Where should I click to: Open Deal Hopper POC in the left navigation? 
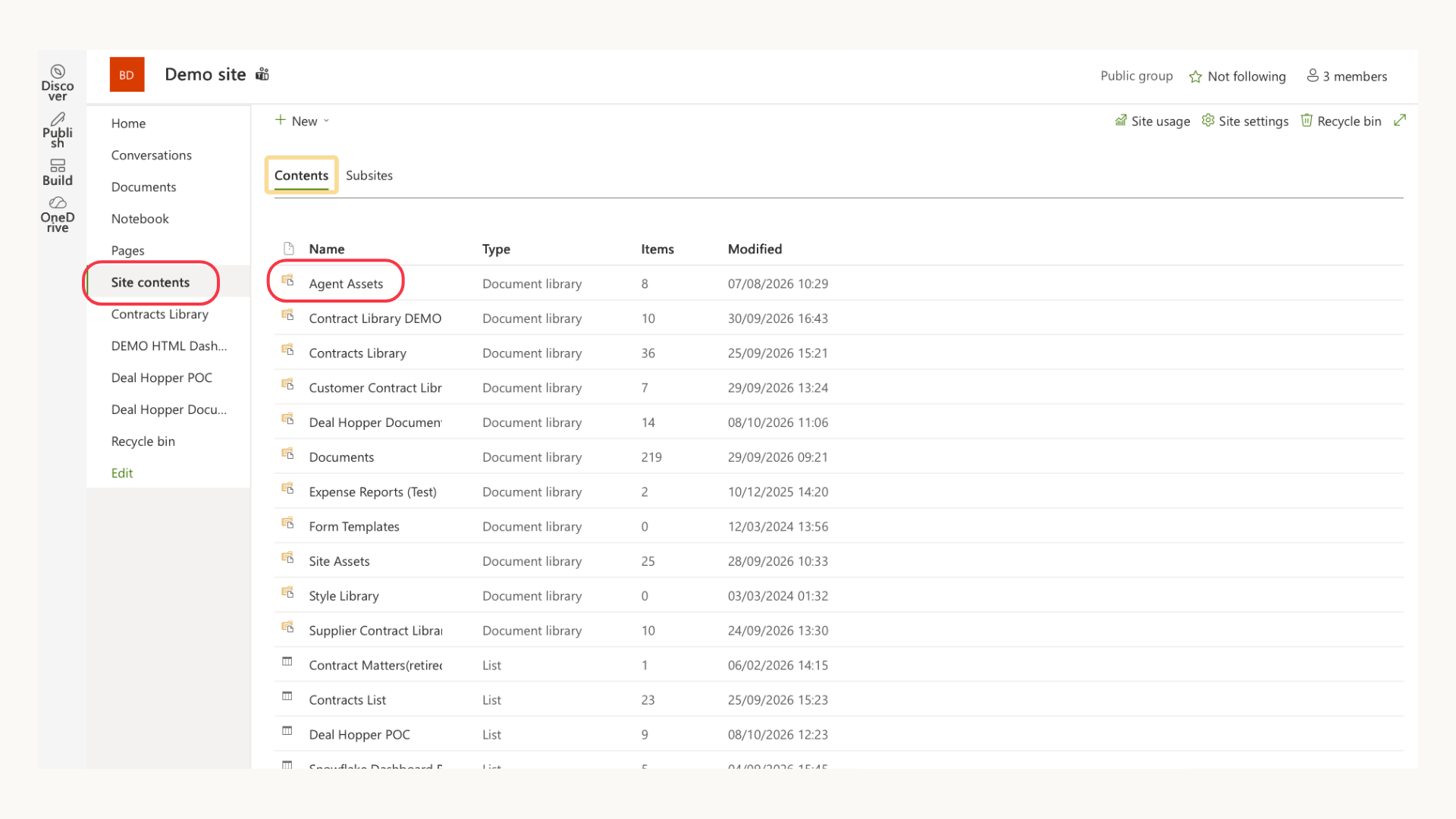pos(162,378)
